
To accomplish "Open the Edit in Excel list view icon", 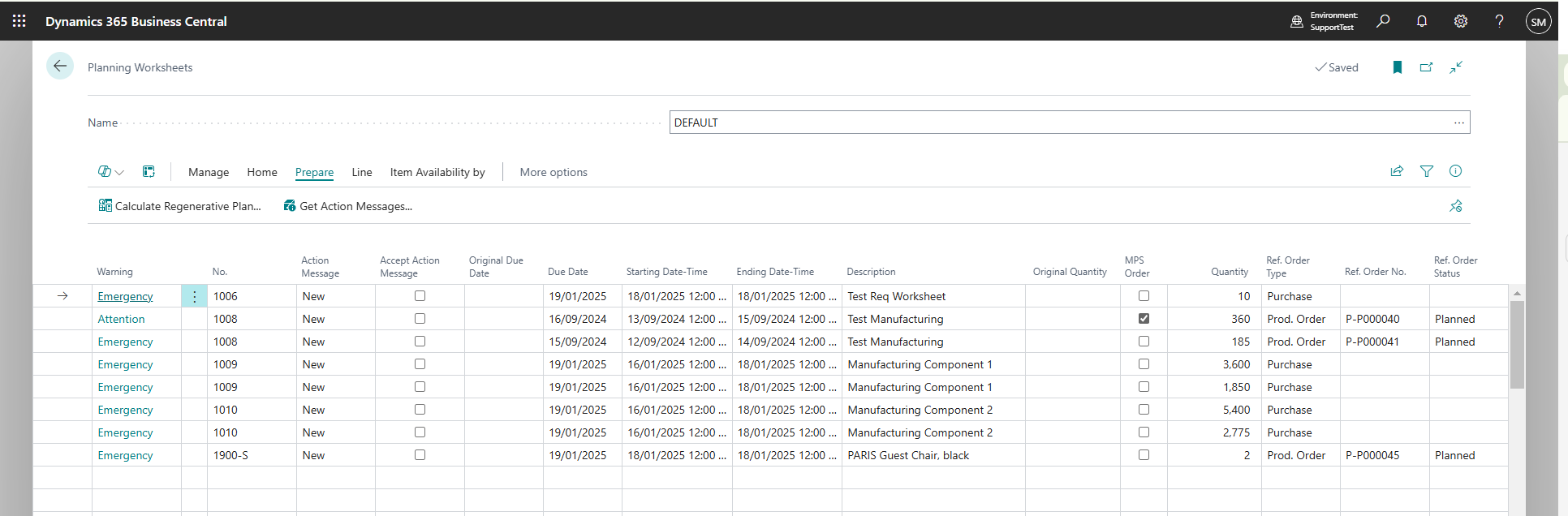I will (x=149, y=171).
